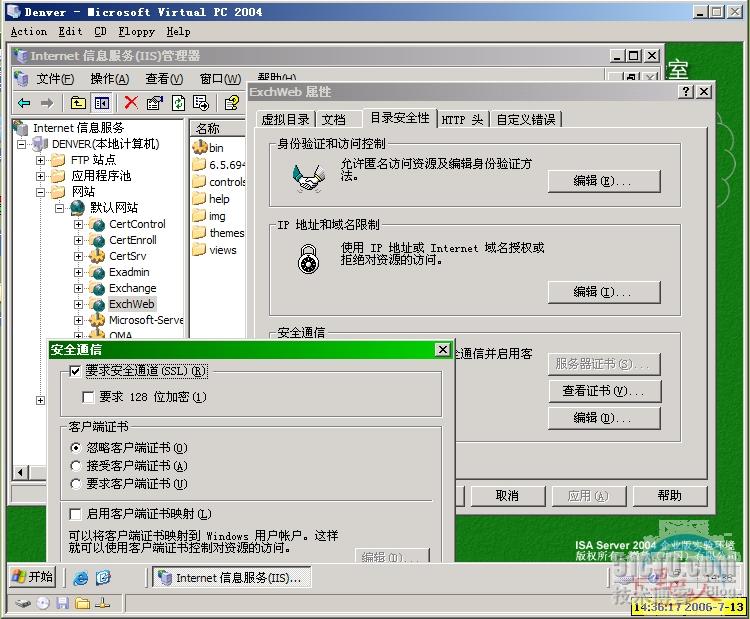
Task: Launch Internet Explorer from quick launch
Action: (x=80, y=578)
